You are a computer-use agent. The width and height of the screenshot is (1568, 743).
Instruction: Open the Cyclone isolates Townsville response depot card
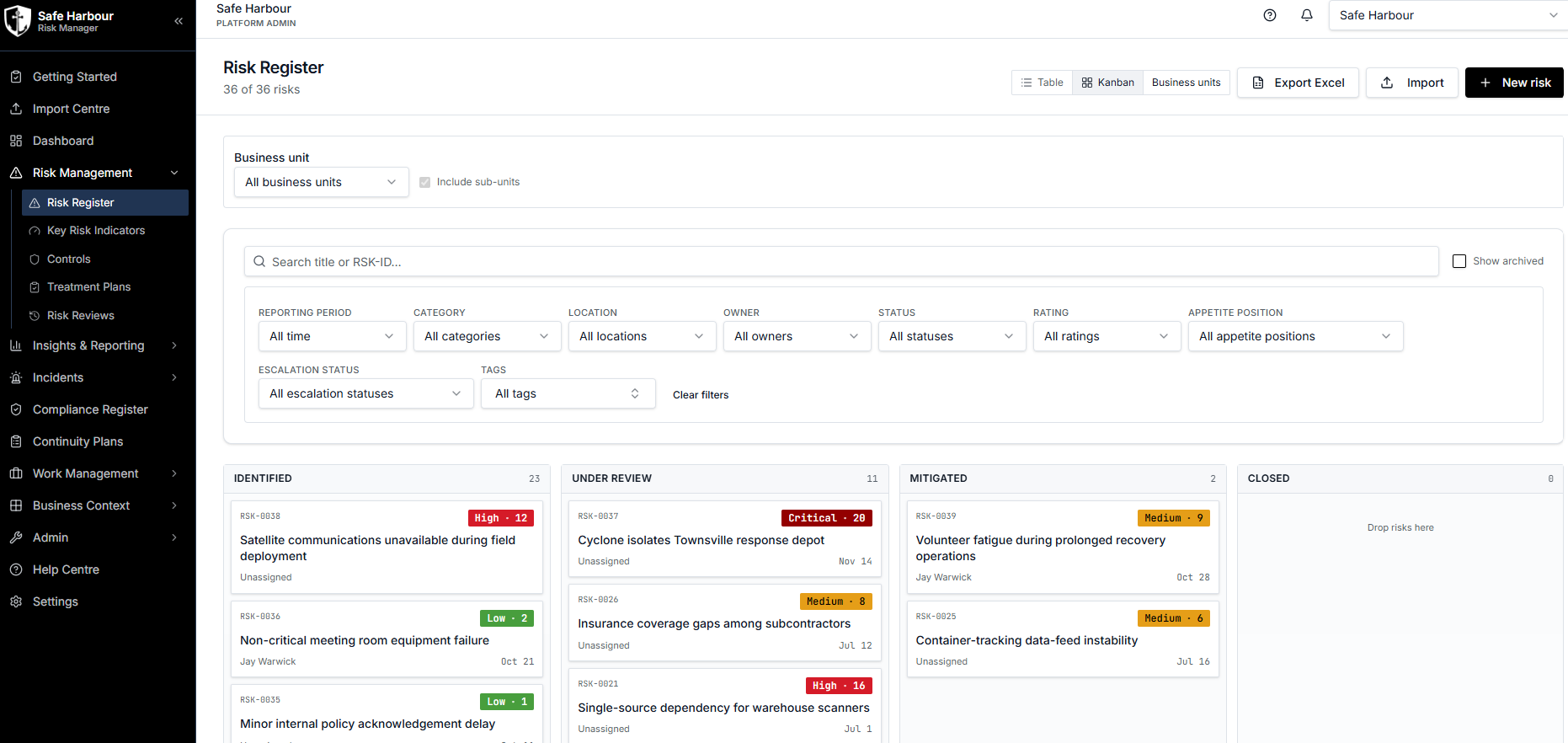tap(724, 538)
